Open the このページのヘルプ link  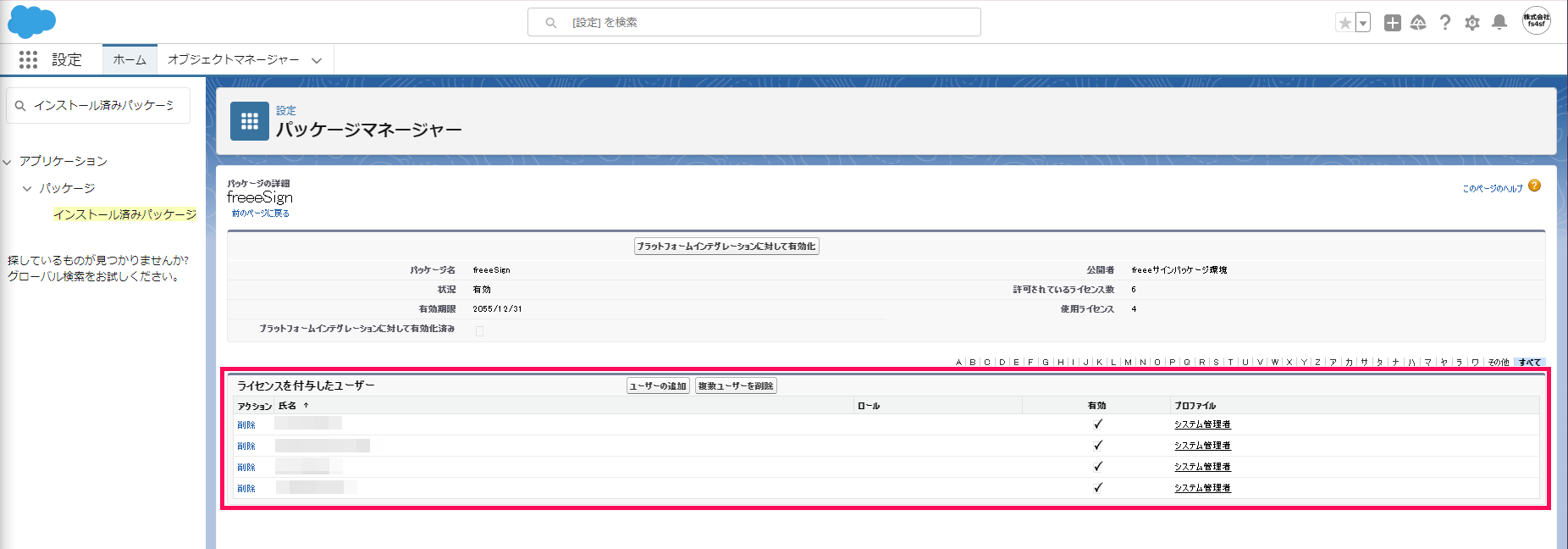tap(1493, 188)
